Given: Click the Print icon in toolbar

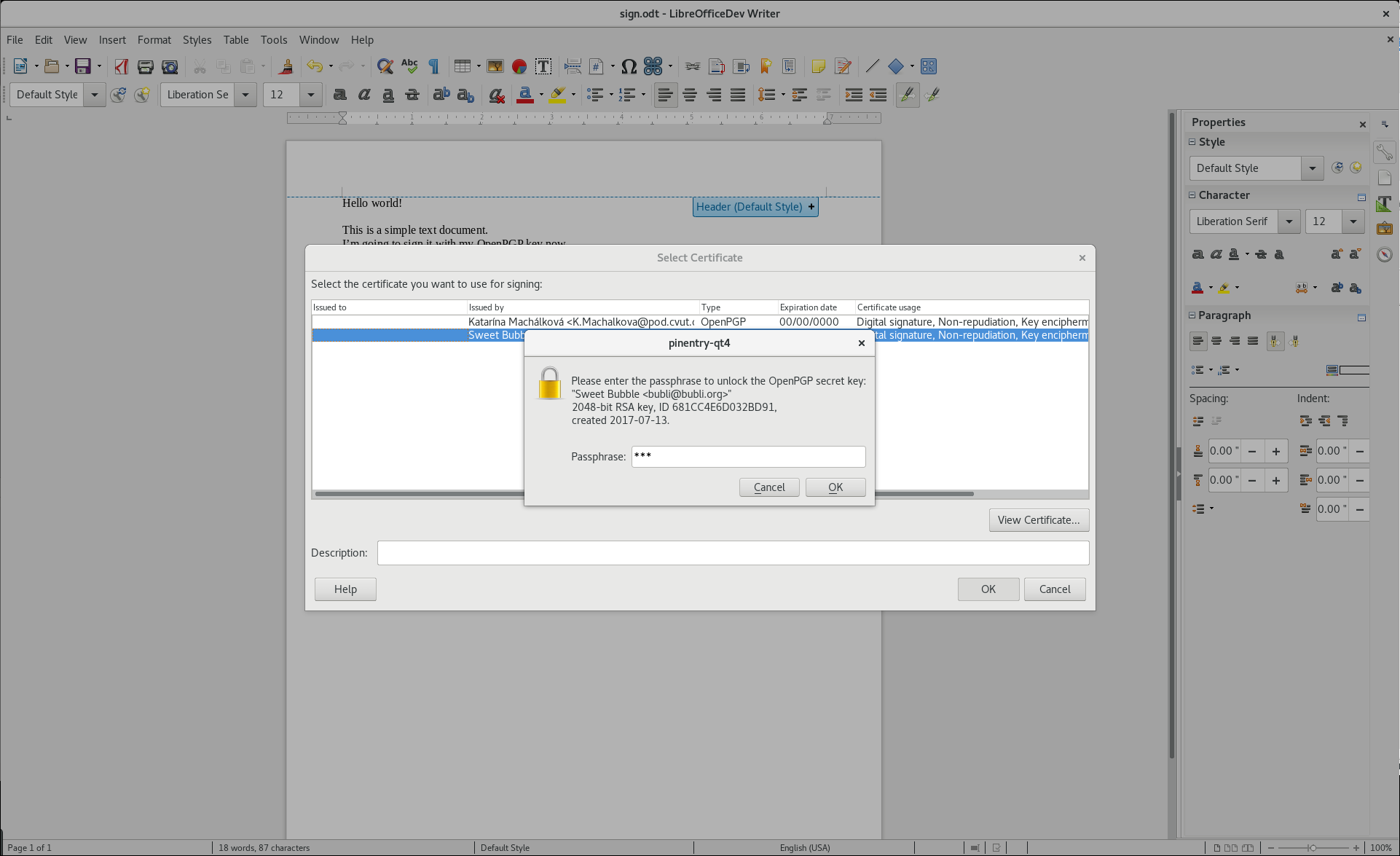Looking at the screenshot, I should [x=145, y=66].
